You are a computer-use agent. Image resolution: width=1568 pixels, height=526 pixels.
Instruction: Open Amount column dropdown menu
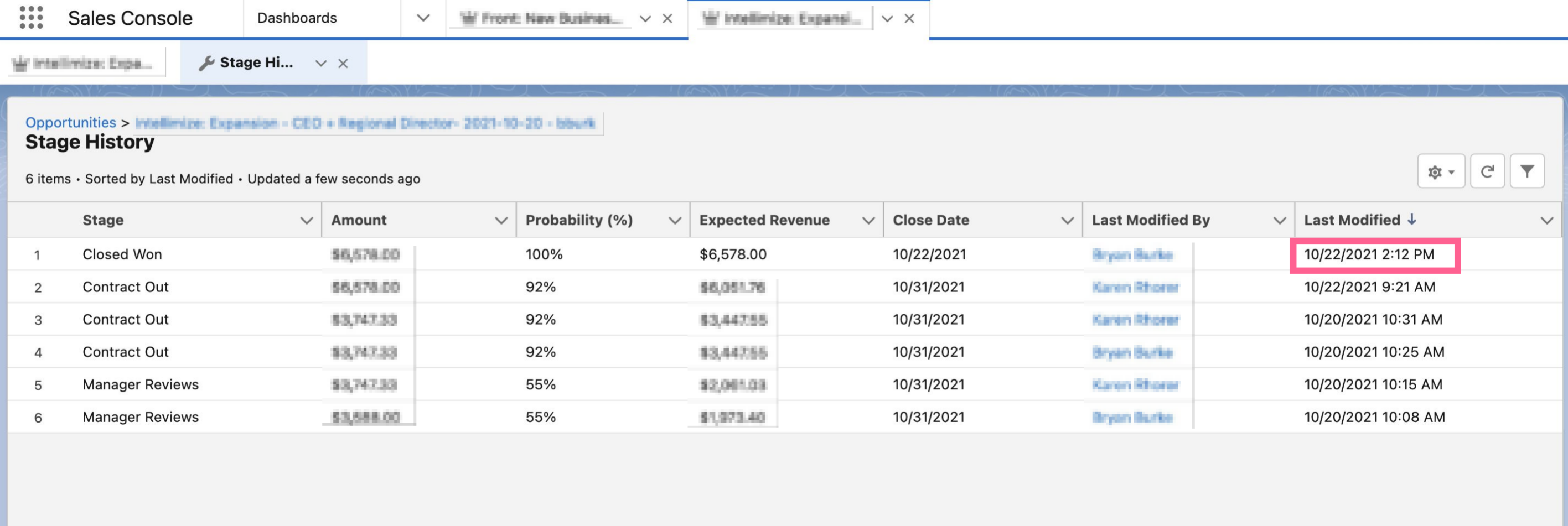[501, 221]
